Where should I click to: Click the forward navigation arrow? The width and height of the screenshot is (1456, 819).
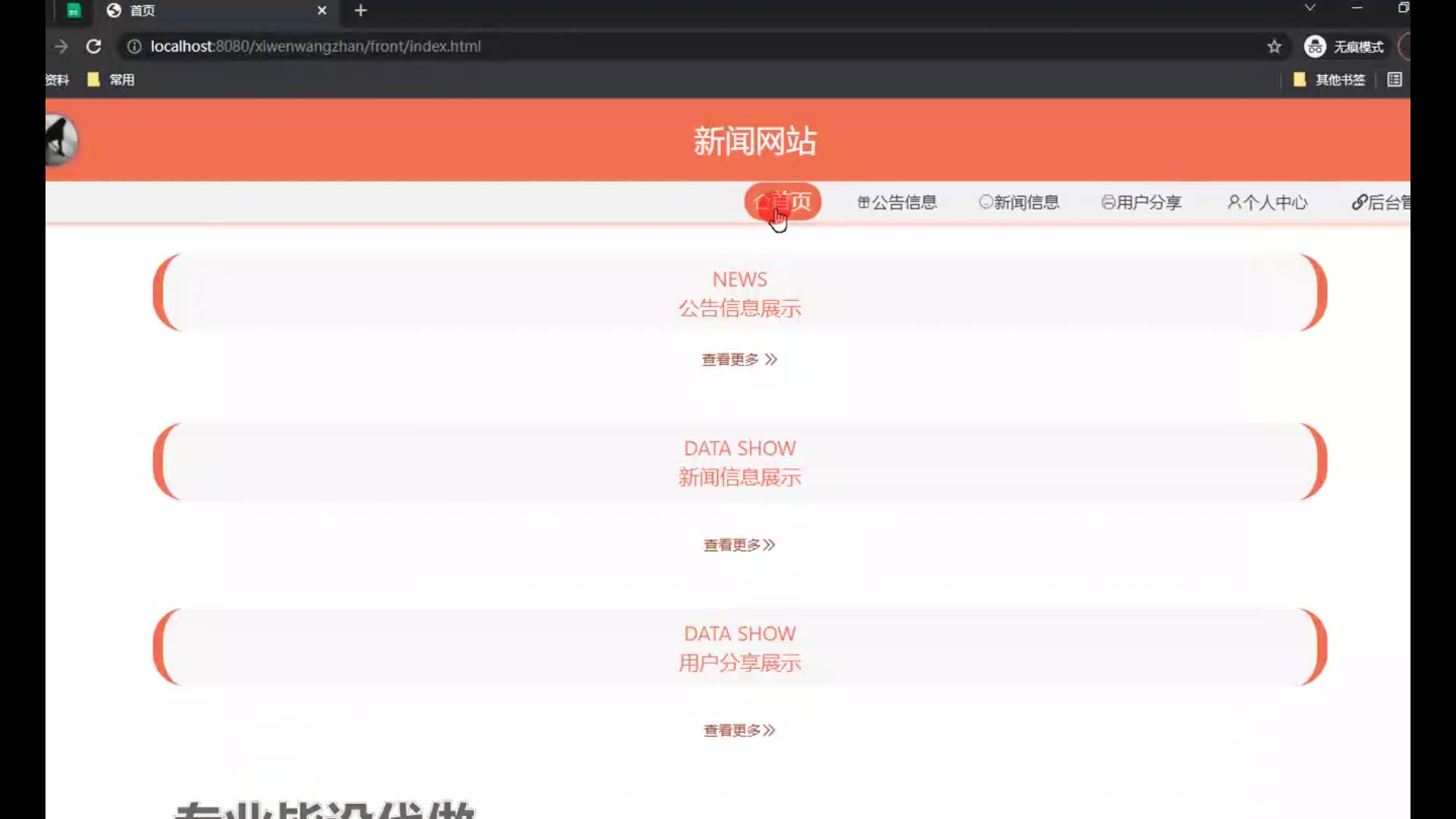pos(61,46)
